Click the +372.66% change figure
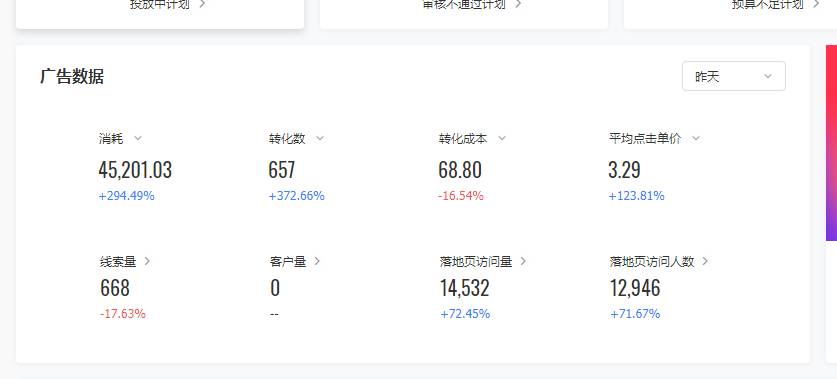Viewport: 837px width, 379px height. click(x=296, y=196)
